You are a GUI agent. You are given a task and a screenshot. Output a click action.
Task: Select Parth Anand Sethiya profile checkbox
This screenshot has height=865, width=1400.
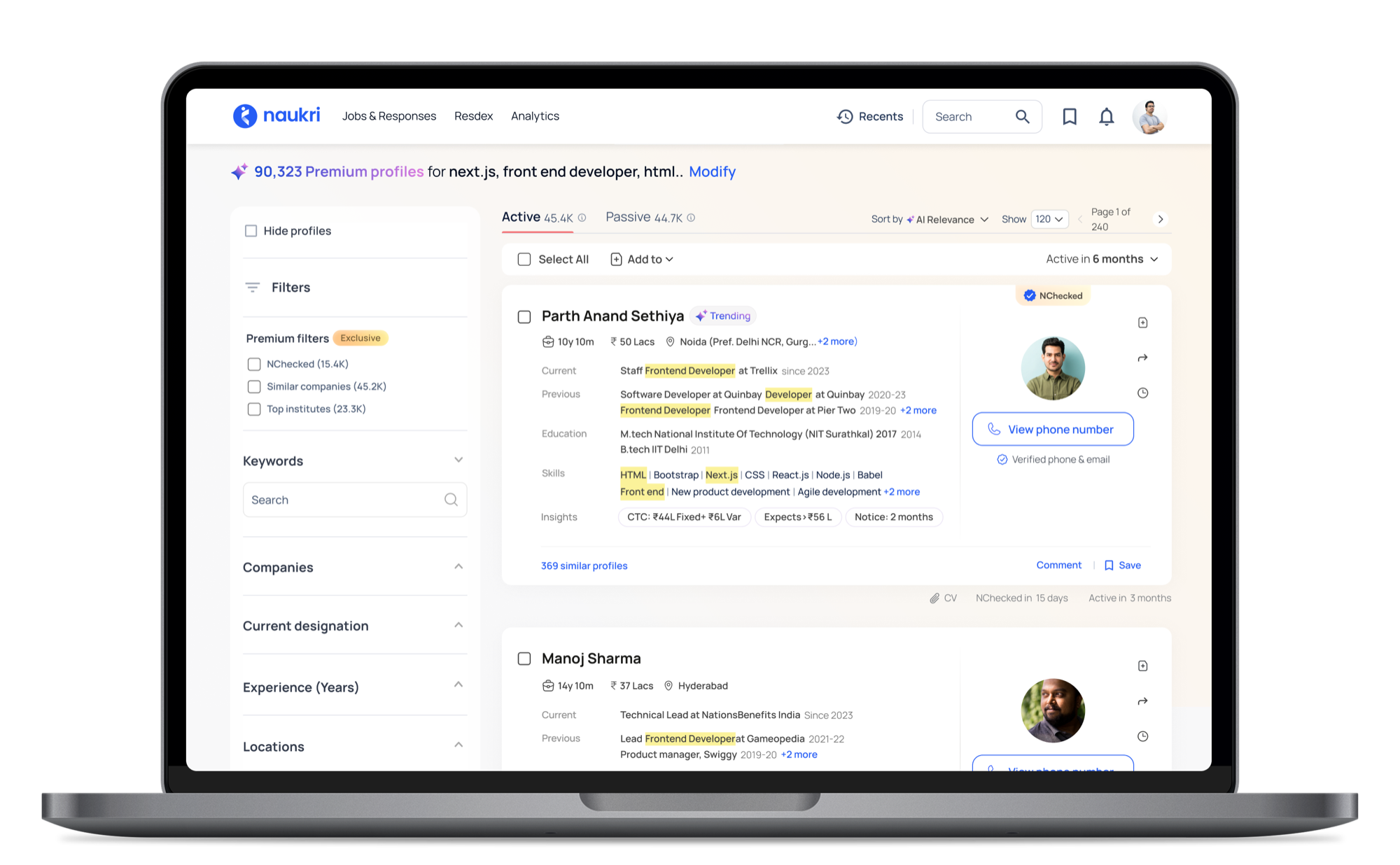[x=524, y=316]
